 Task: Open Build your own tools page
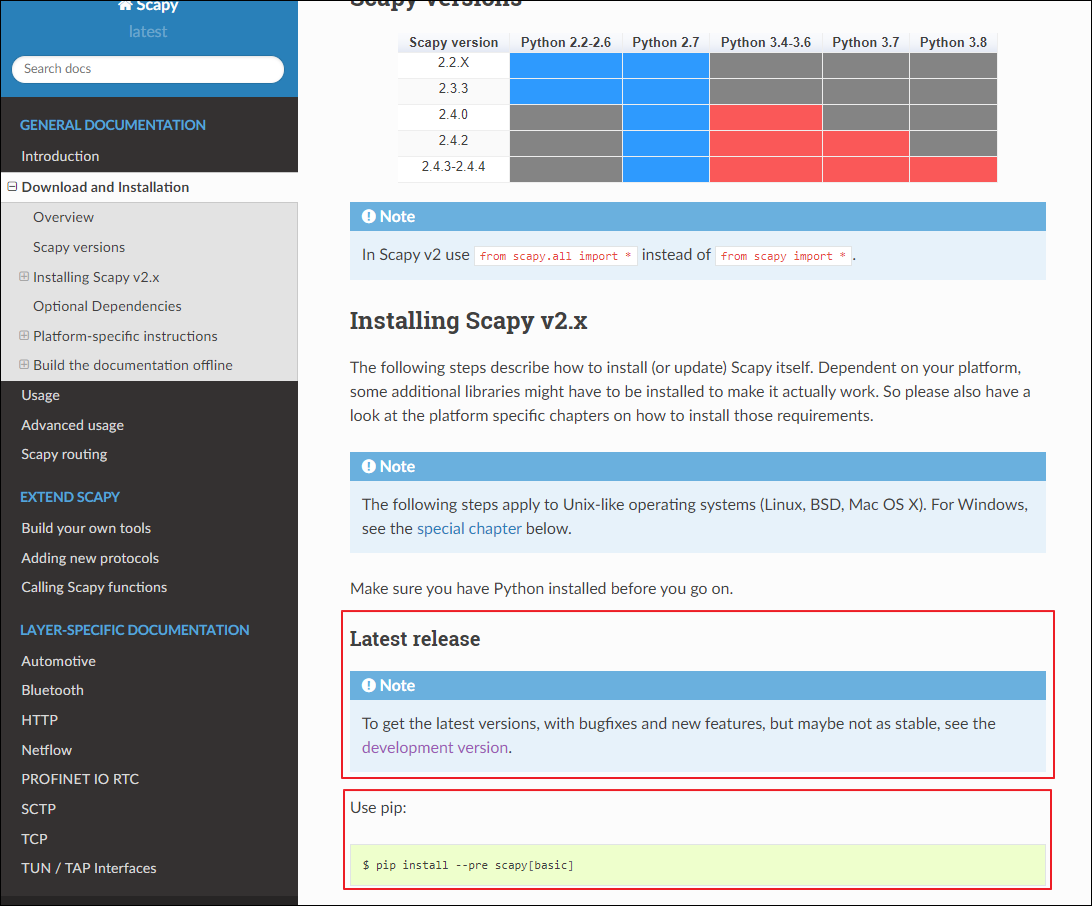click(x=86, y=529)
